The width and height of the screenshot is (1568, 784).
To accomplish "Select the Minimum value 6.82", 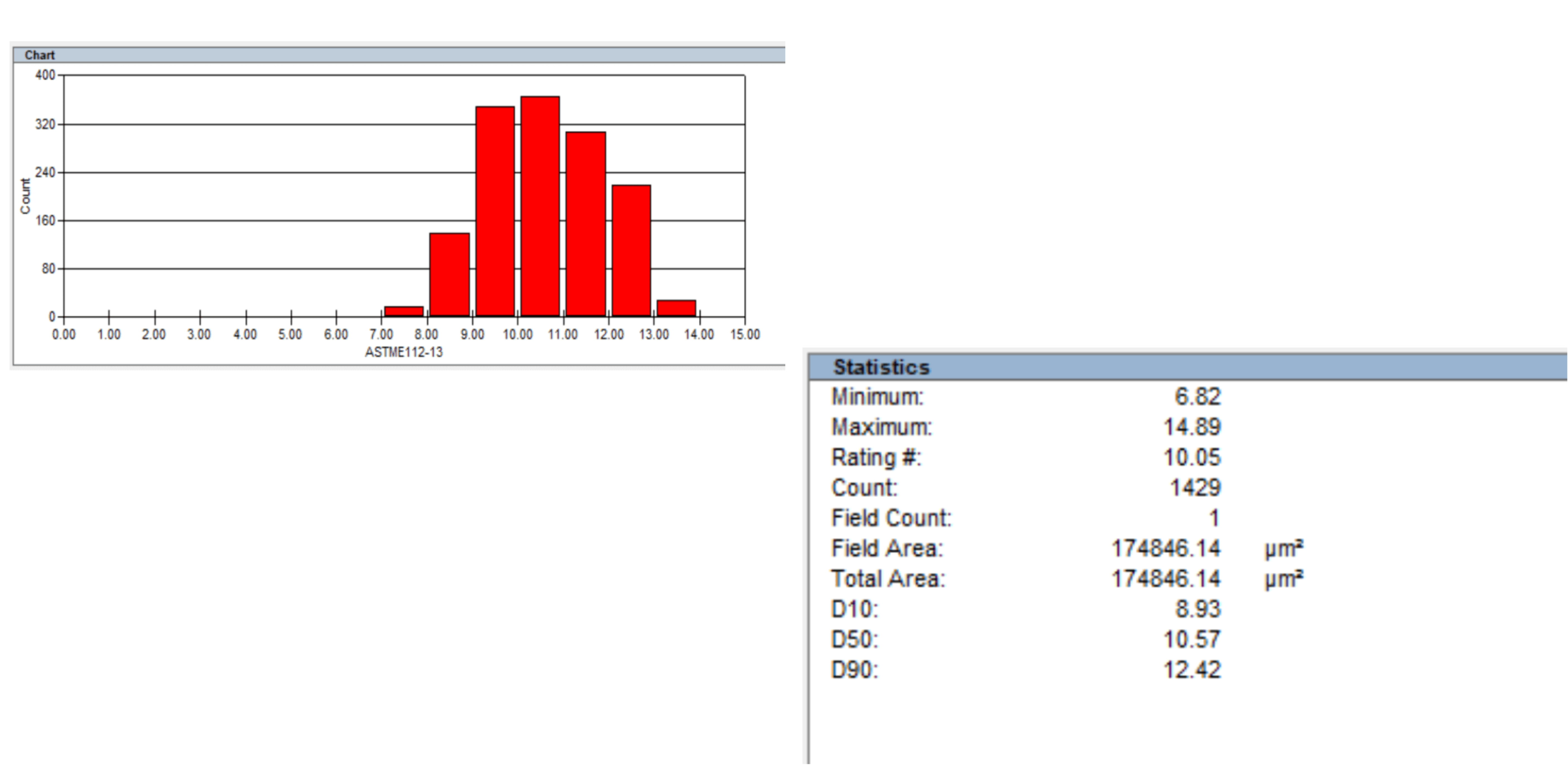I will click(1198, 397).
